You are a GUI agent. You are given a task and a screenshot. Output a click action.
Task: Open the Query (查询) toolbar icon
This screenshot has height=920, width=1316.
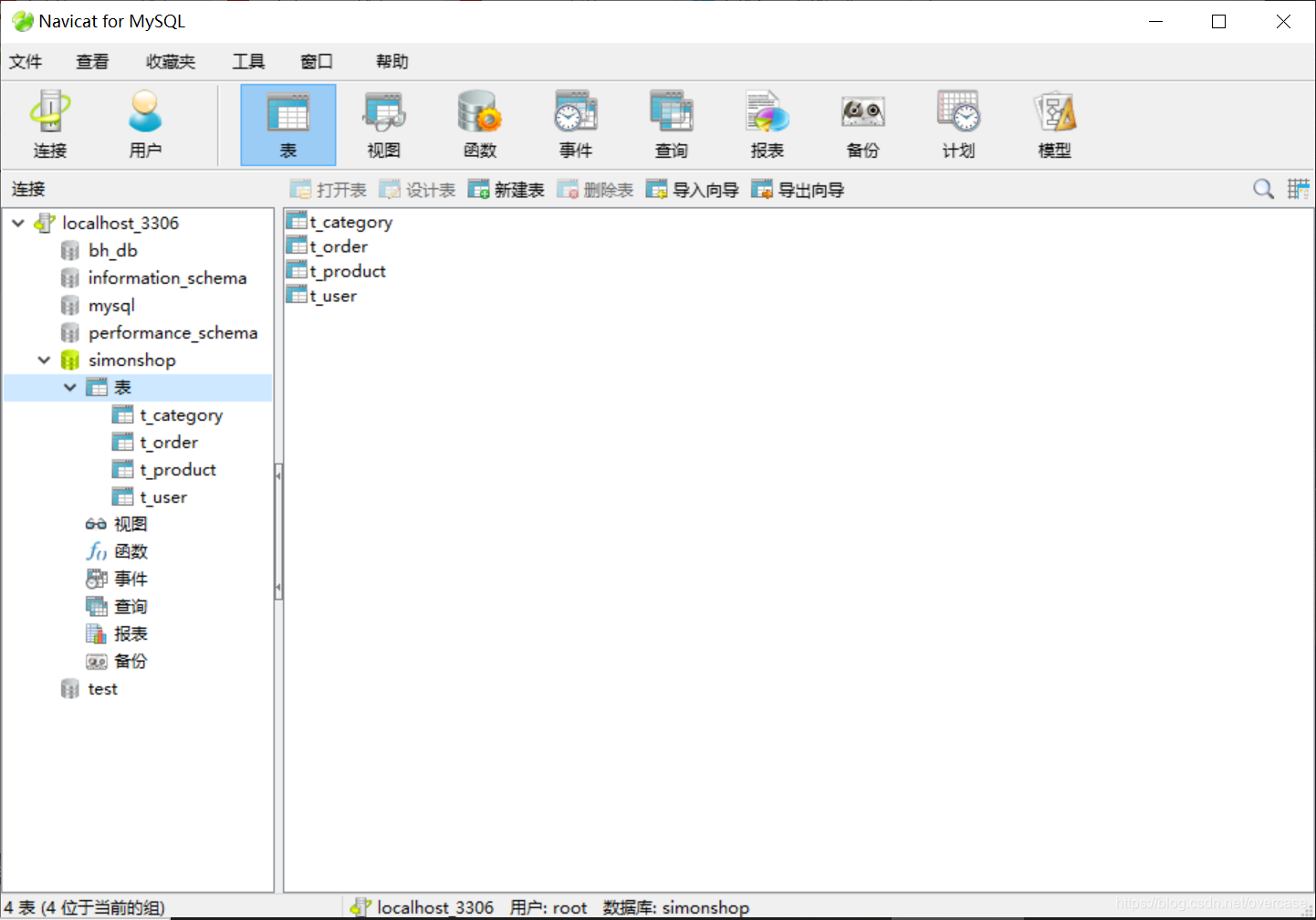click(x=672, y=124)
